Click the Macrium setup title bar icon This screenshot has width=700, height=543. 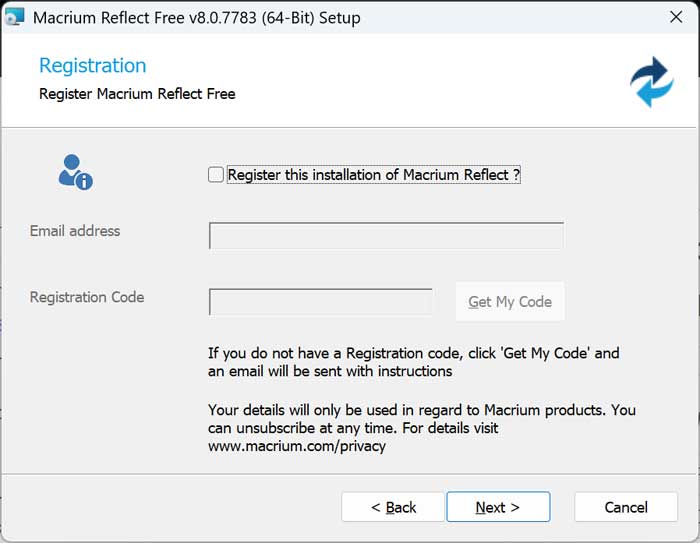[14, 17]
